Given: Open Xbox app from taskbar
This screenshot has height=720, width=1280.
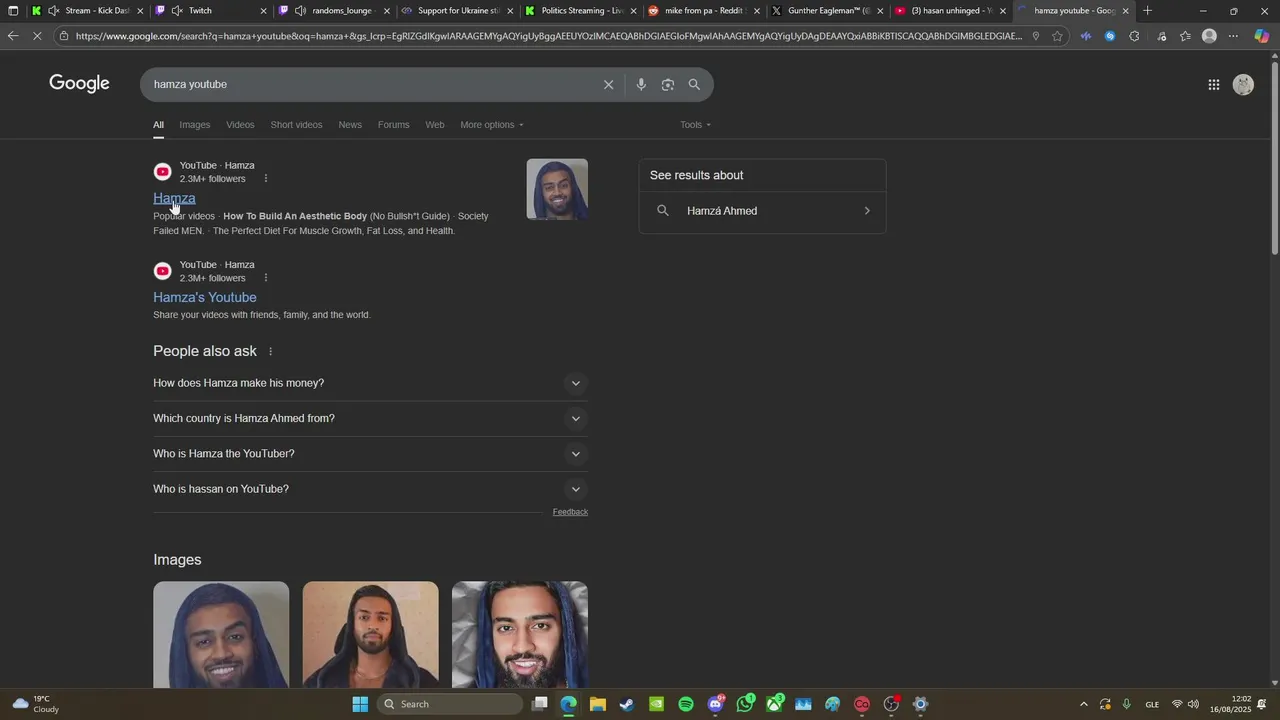Looking at the screenshot, I should [775, 704].
